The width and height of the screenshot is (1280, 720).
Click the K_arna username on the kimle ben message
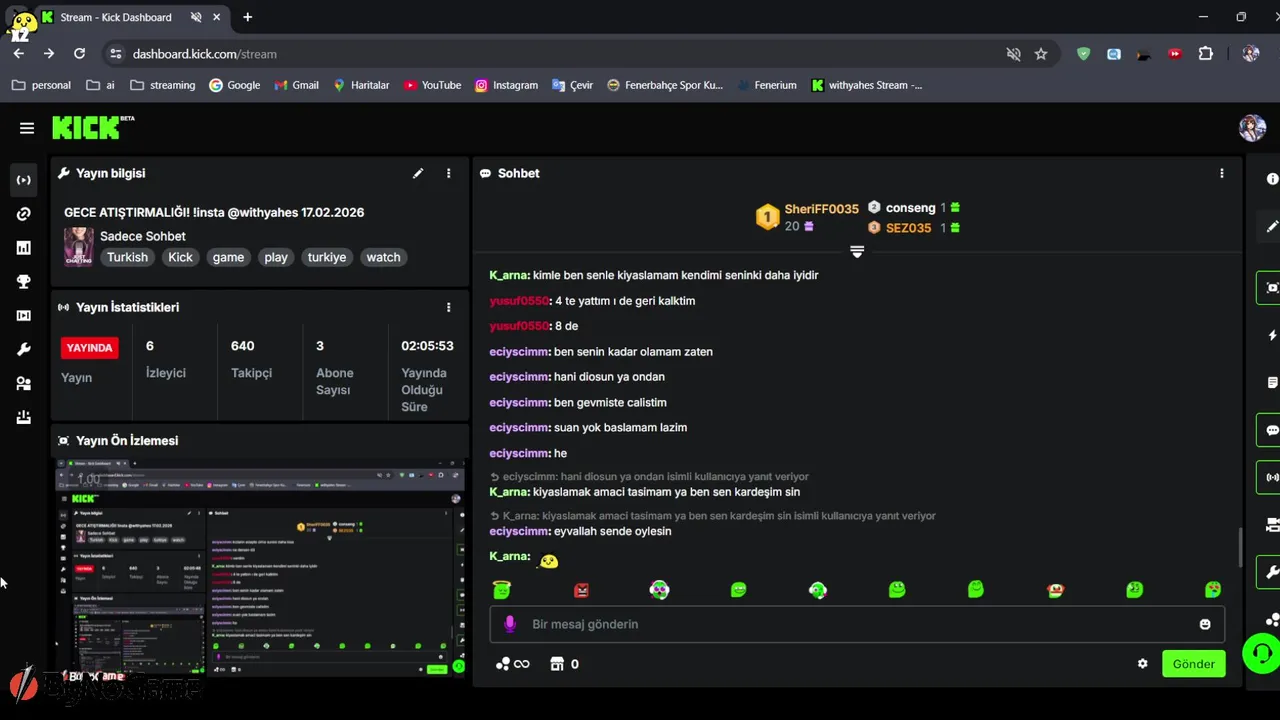click(509, 275)
